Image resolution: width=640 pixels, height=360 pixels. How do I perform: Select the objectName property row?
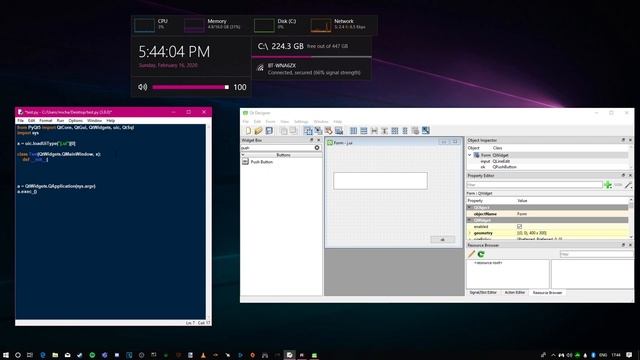547,214
